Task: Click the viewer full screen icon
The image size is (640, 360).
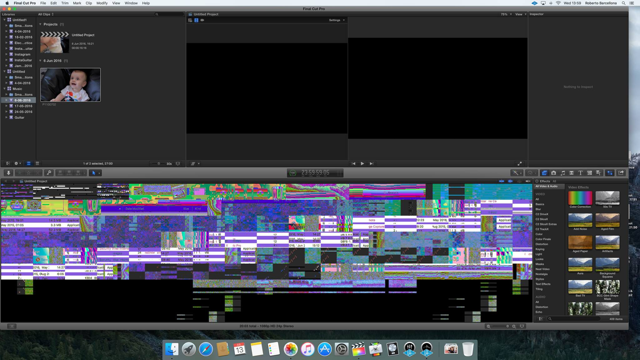Action: [x=520, y=164]
